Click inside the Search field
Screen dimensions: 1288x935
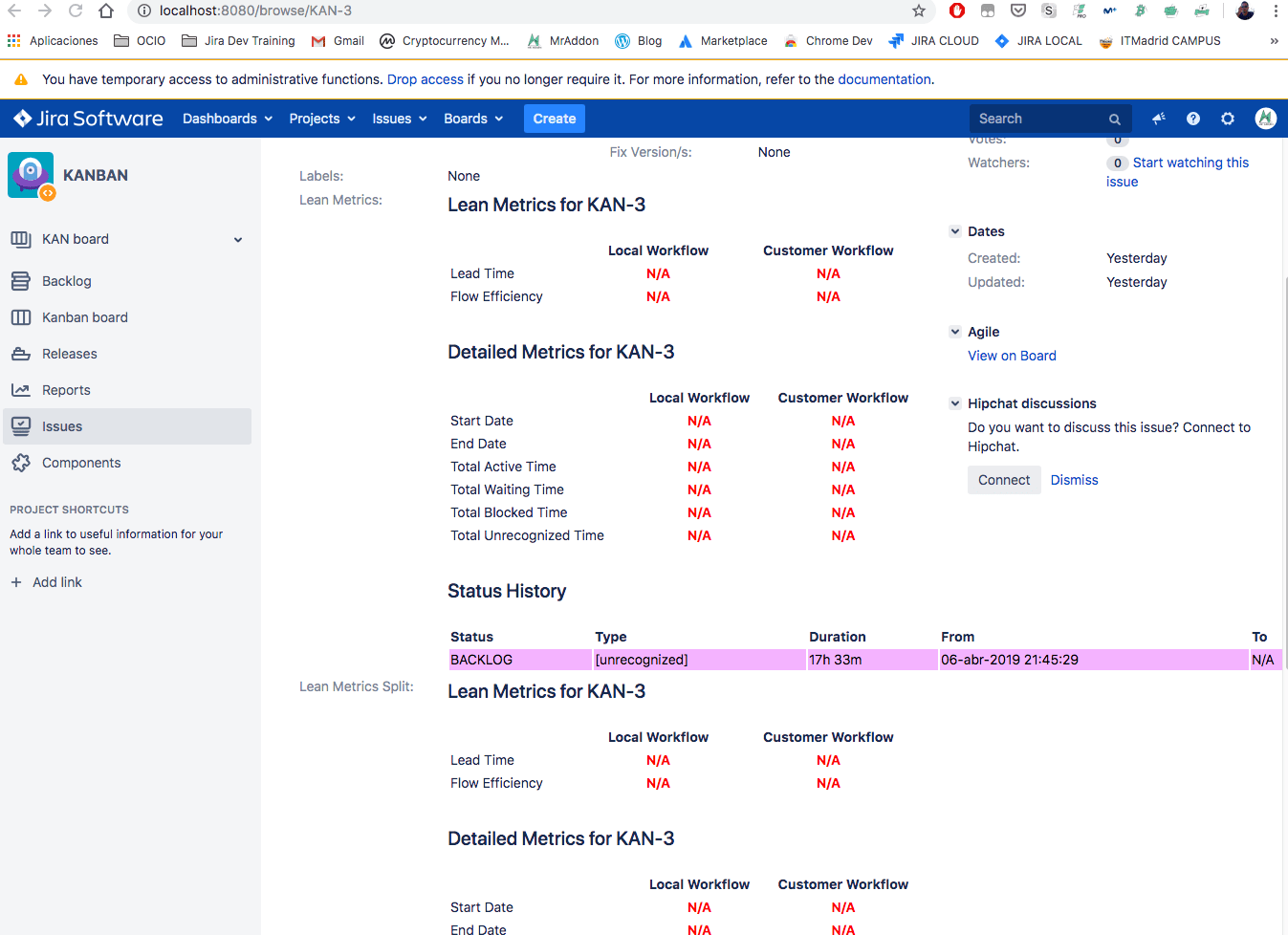tap(1037, 119)
